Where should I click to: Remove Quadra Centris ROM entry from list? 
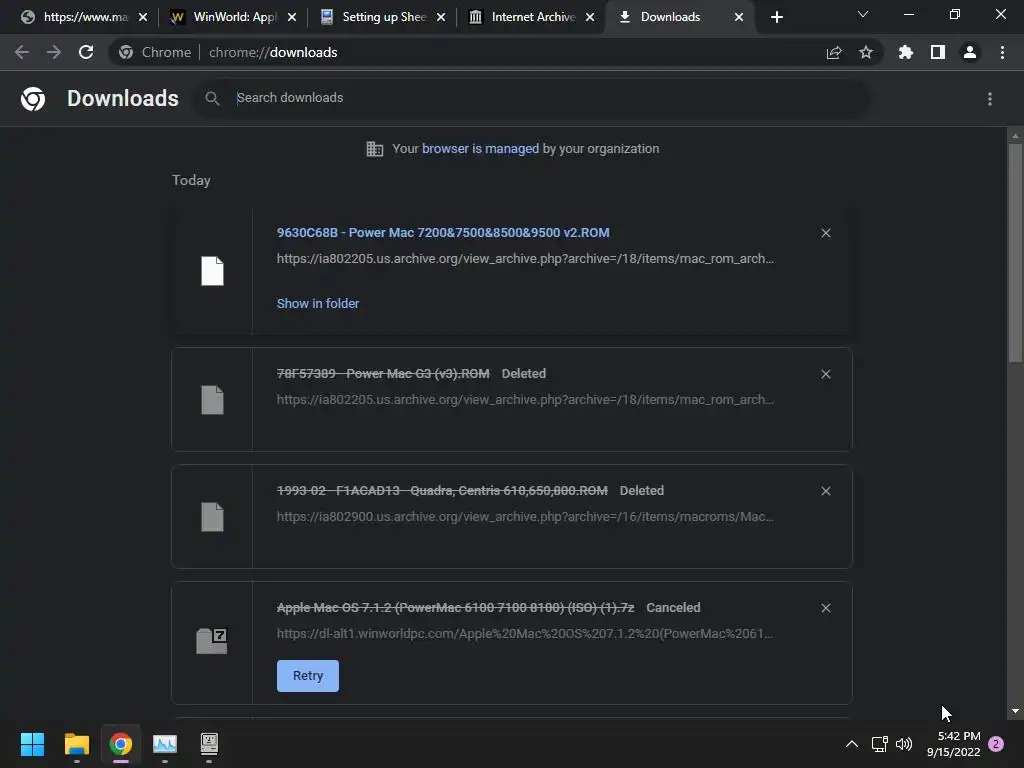click(x=826, y=491)
